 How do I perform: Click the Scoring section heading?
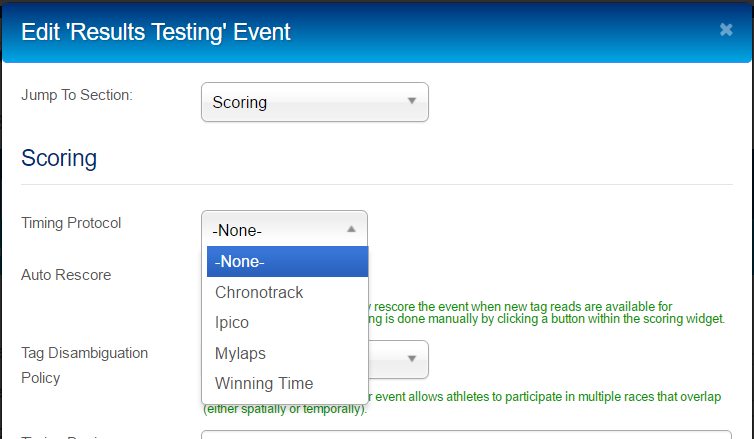[59, 158]
